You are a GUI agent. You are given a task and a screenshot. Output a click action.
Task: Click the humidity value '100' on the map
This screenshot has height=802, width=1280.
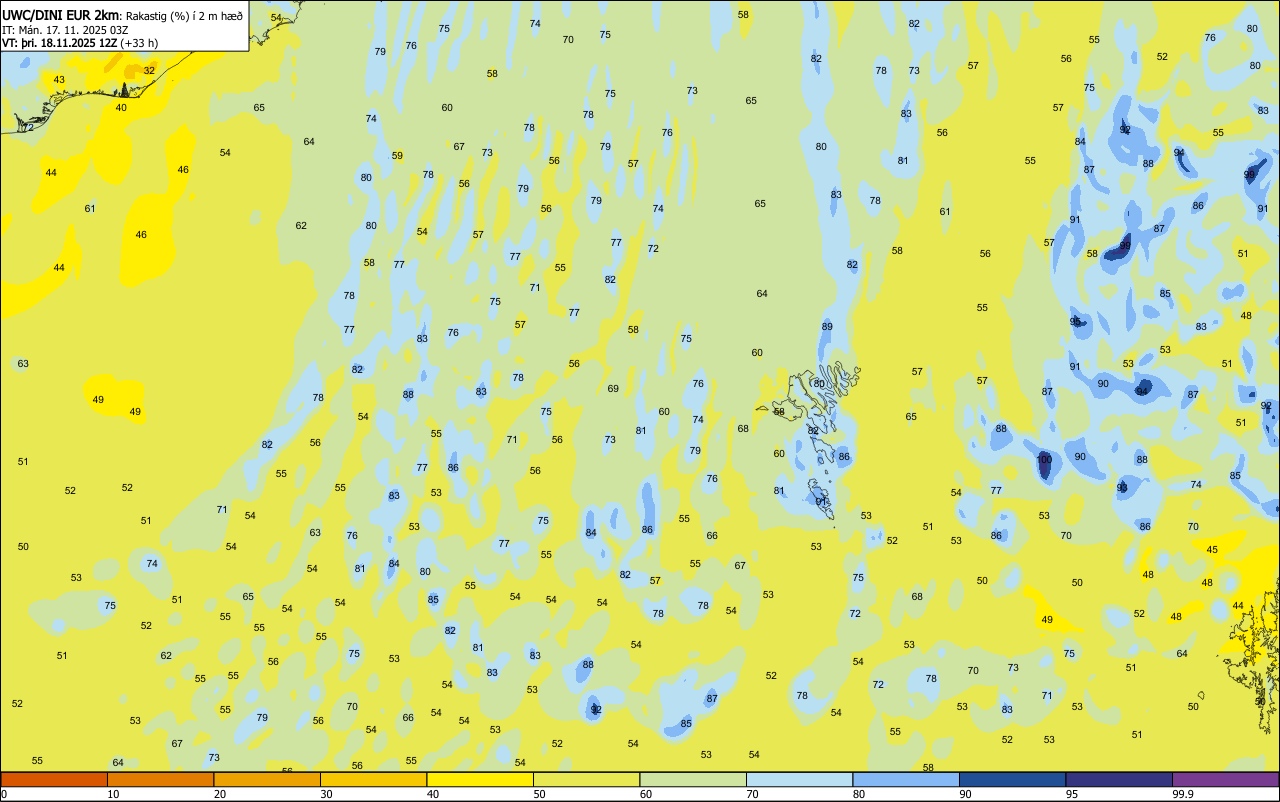tap(1044, 460)
